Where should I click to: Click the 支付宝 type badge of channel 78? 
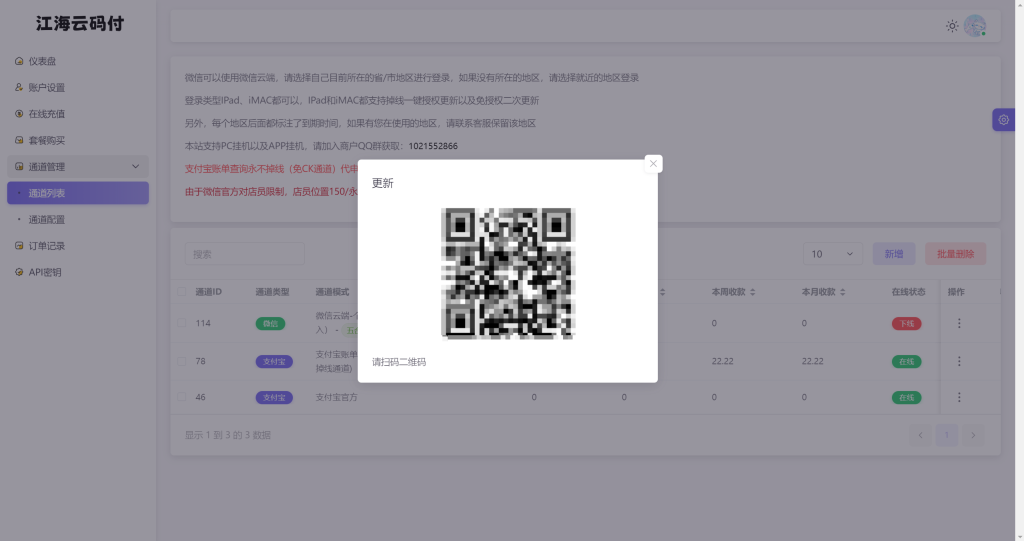pos(274,361)
